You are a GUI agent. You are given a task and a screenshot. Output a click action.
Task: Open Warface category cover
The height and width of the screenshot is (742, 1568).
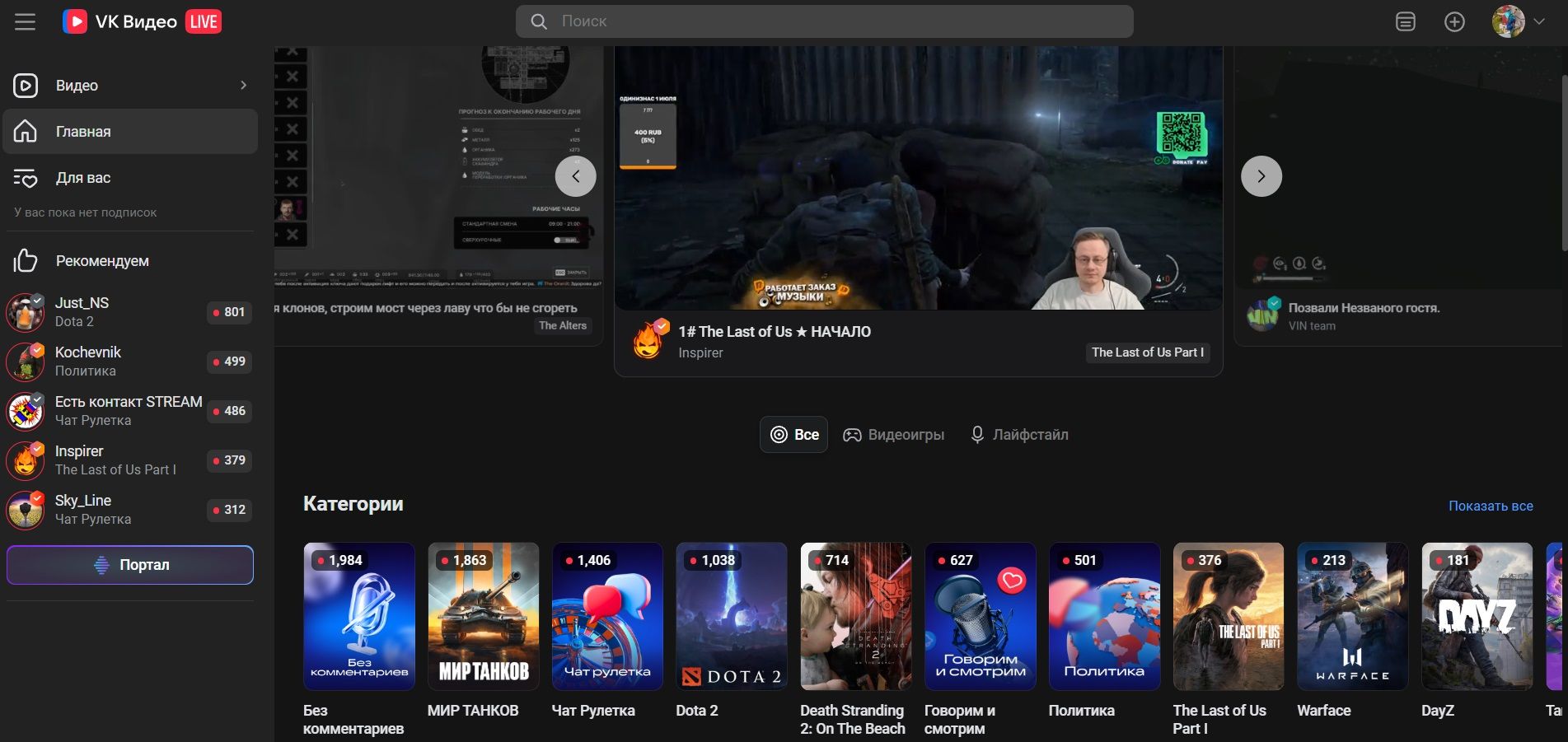point(1353,616)
